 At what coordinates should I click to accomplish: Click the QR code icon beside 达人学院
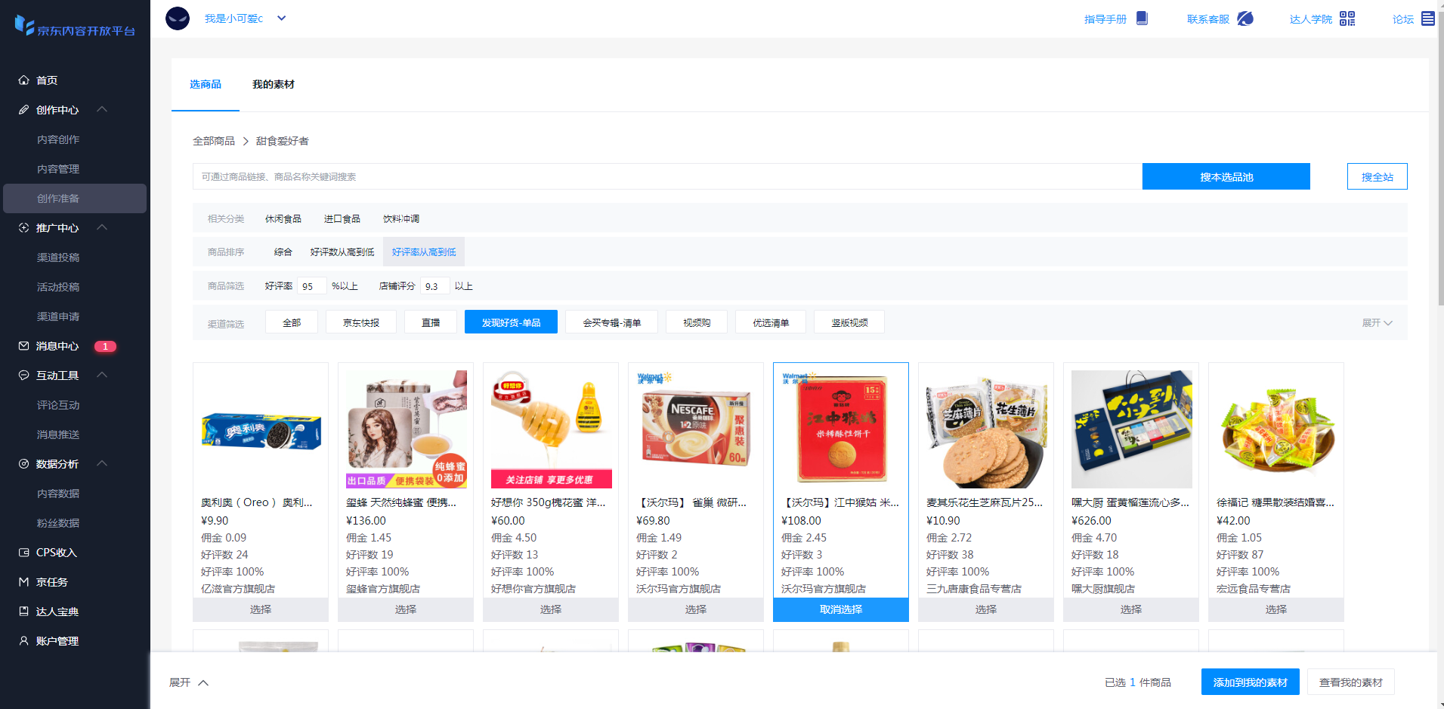point(1347,18)
